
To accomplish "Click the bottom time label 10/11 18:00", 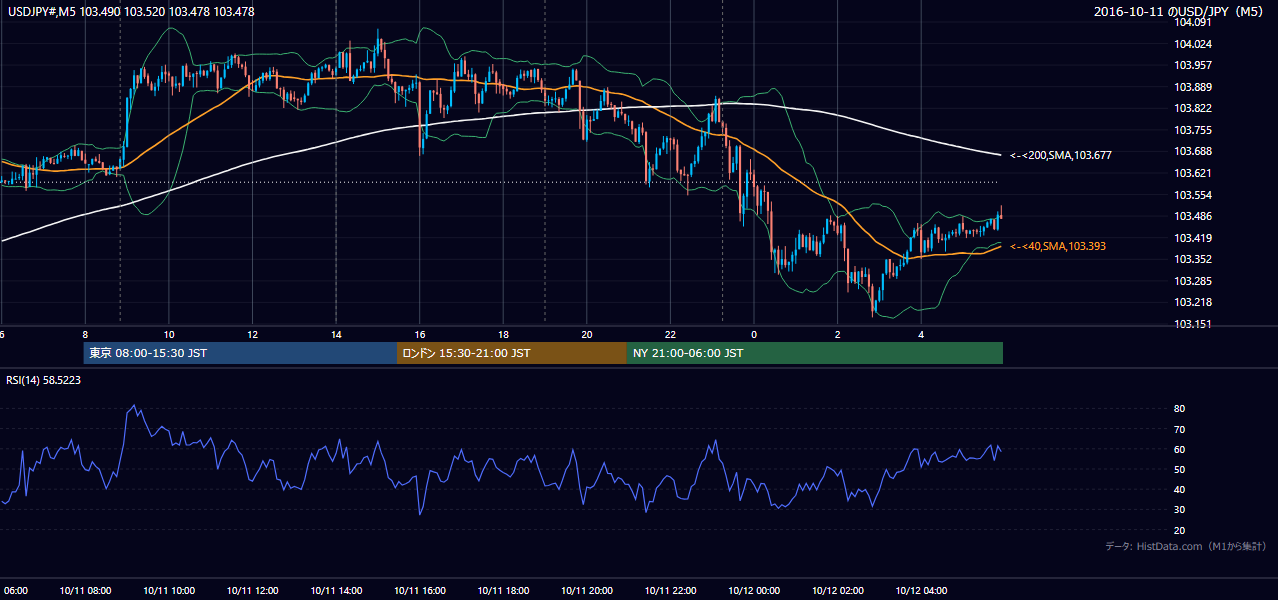I will tap(503, 591).
